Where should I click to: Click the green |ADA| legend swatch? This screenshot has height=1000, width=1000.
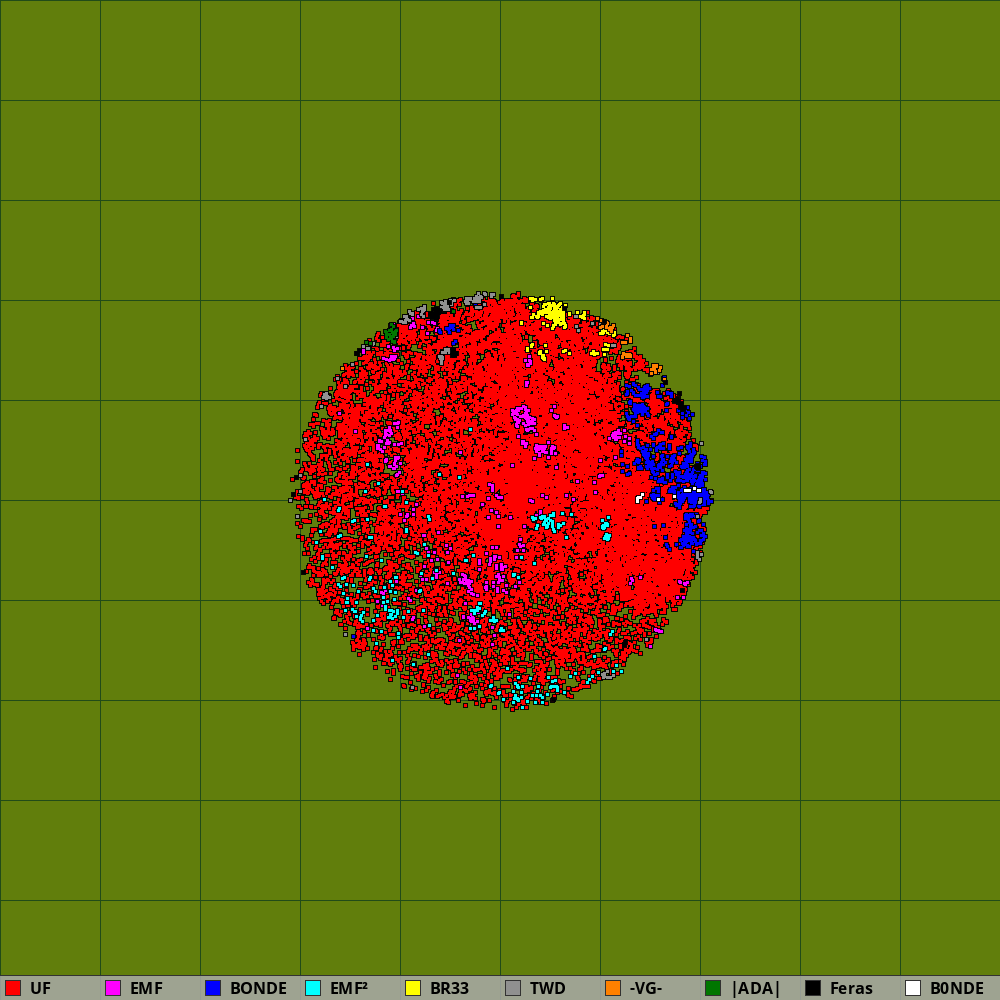click(x=713, y=988)
